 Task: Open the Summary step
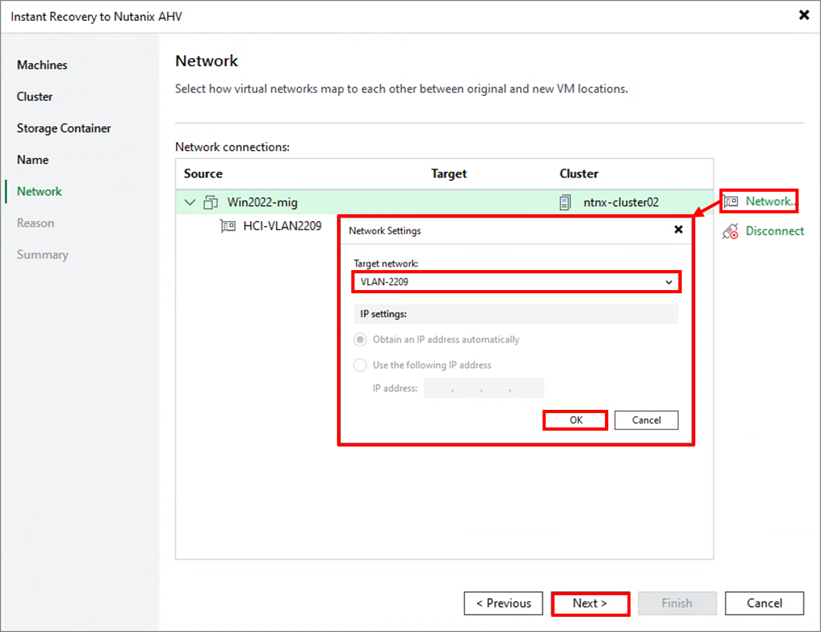pyautogui.click(x=42, y=255)
